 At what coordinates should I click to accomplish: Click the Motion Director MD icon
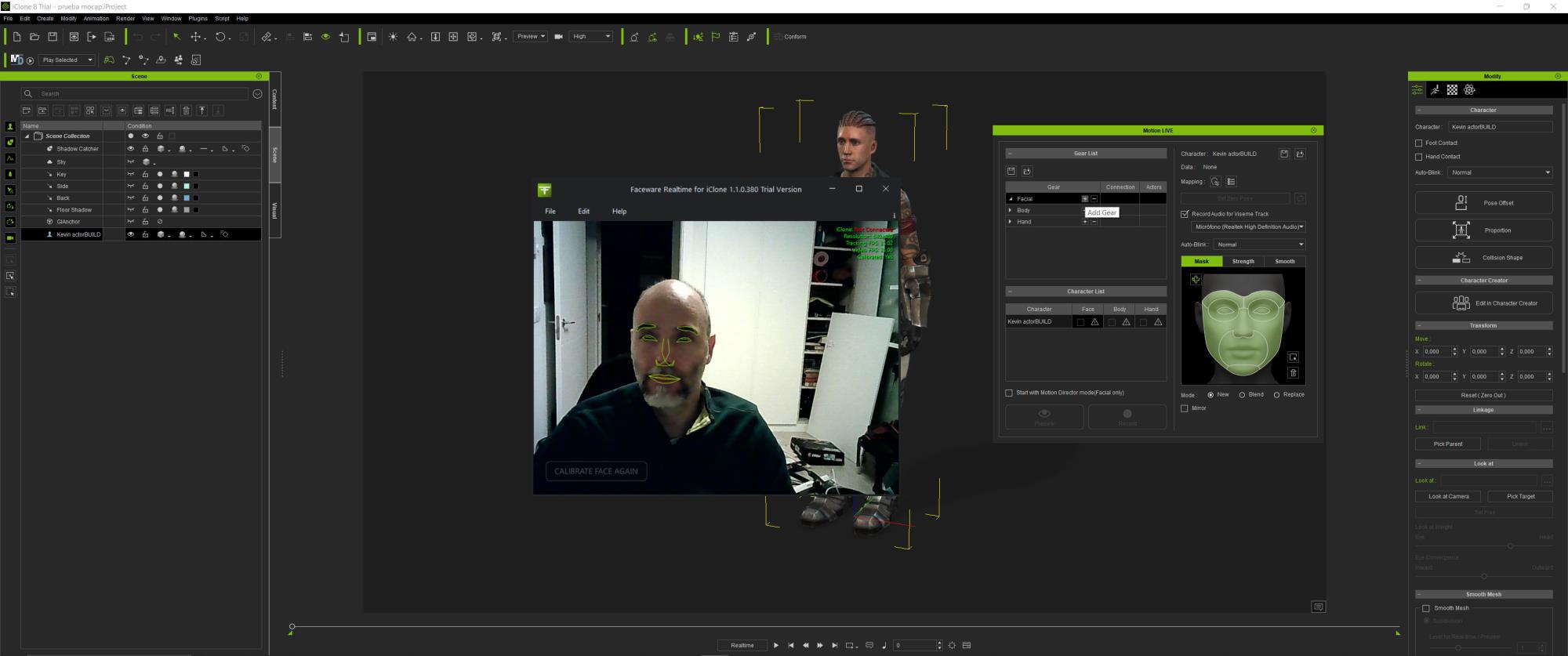16,60
